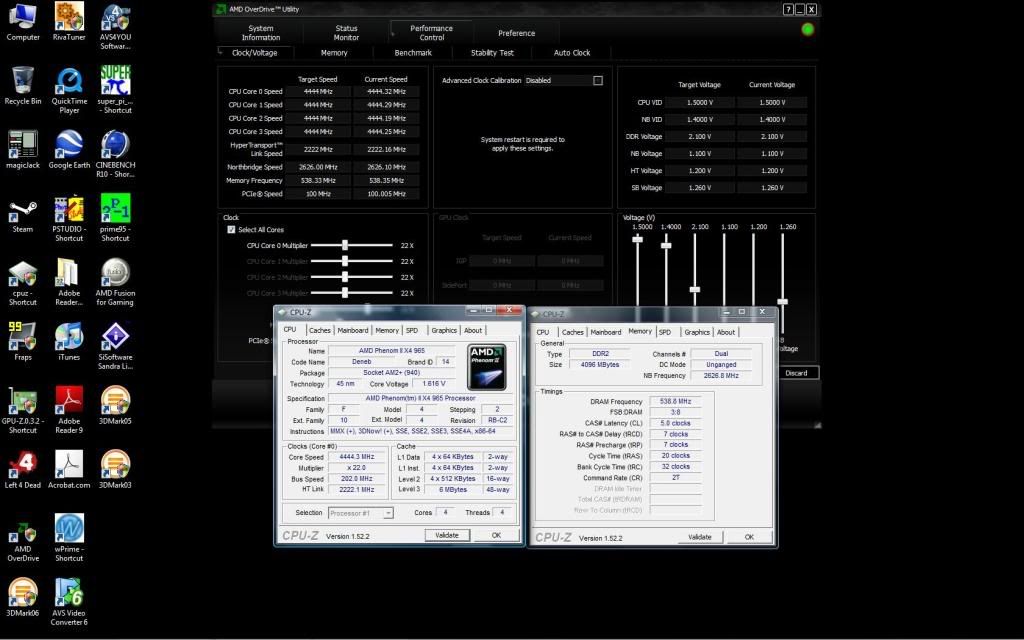The width and height of the screenshot is (1024, 640).
Task: Open the Caches tab in the CPU-Z processor window
Action: point(319,330)
